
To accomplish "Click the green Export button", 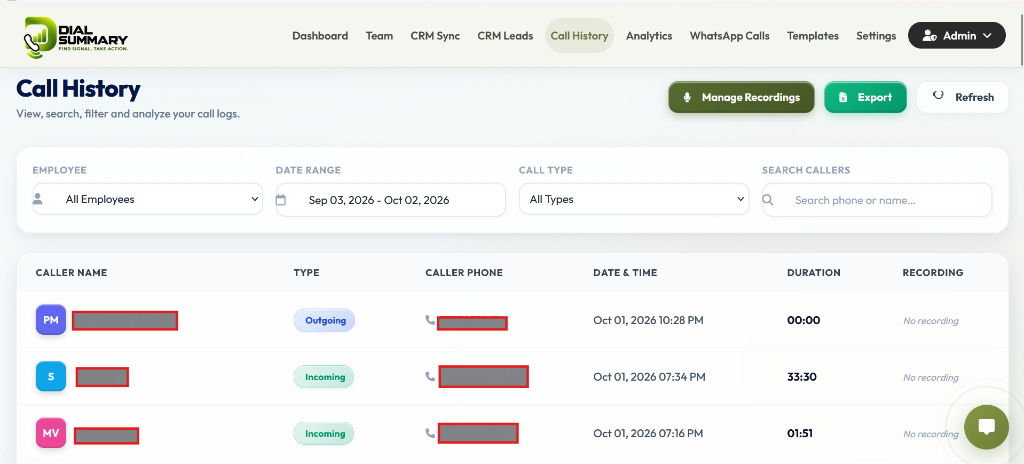I will (x=865, y=97).
